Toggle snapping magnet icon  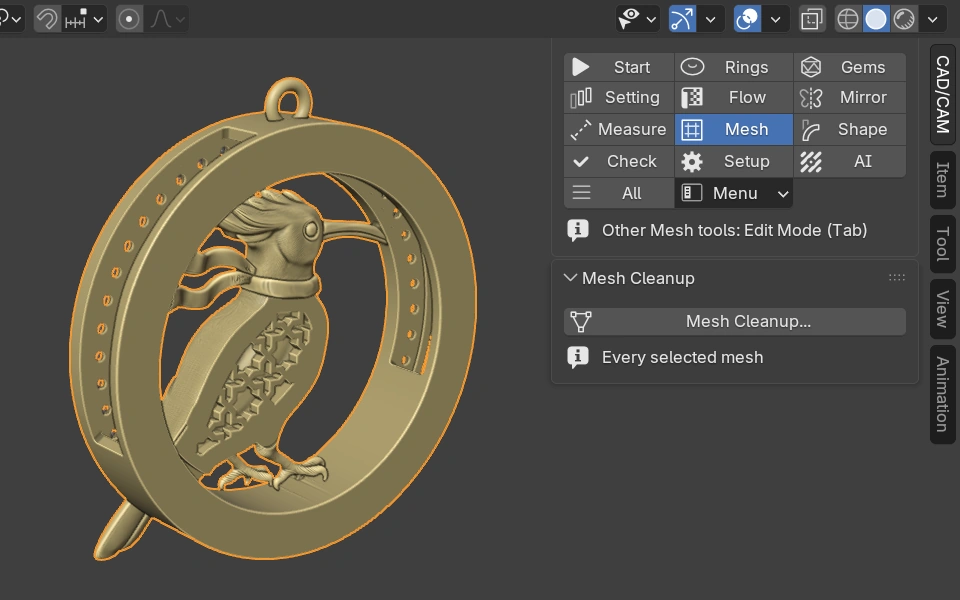(47, 19)
